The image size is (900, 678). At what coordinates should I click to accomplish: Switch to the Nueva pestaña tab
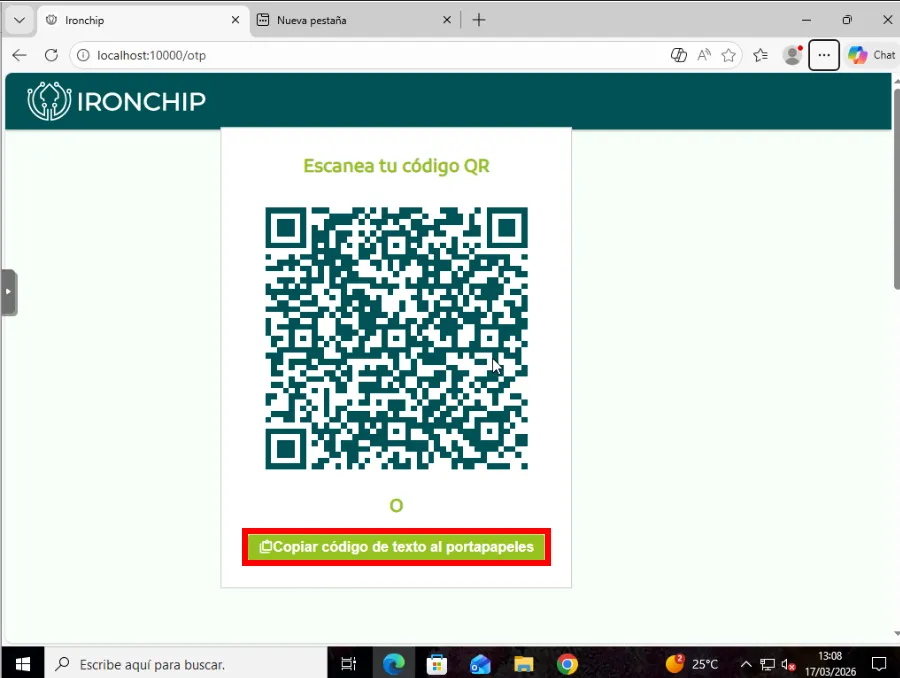(x=355, y=21)
